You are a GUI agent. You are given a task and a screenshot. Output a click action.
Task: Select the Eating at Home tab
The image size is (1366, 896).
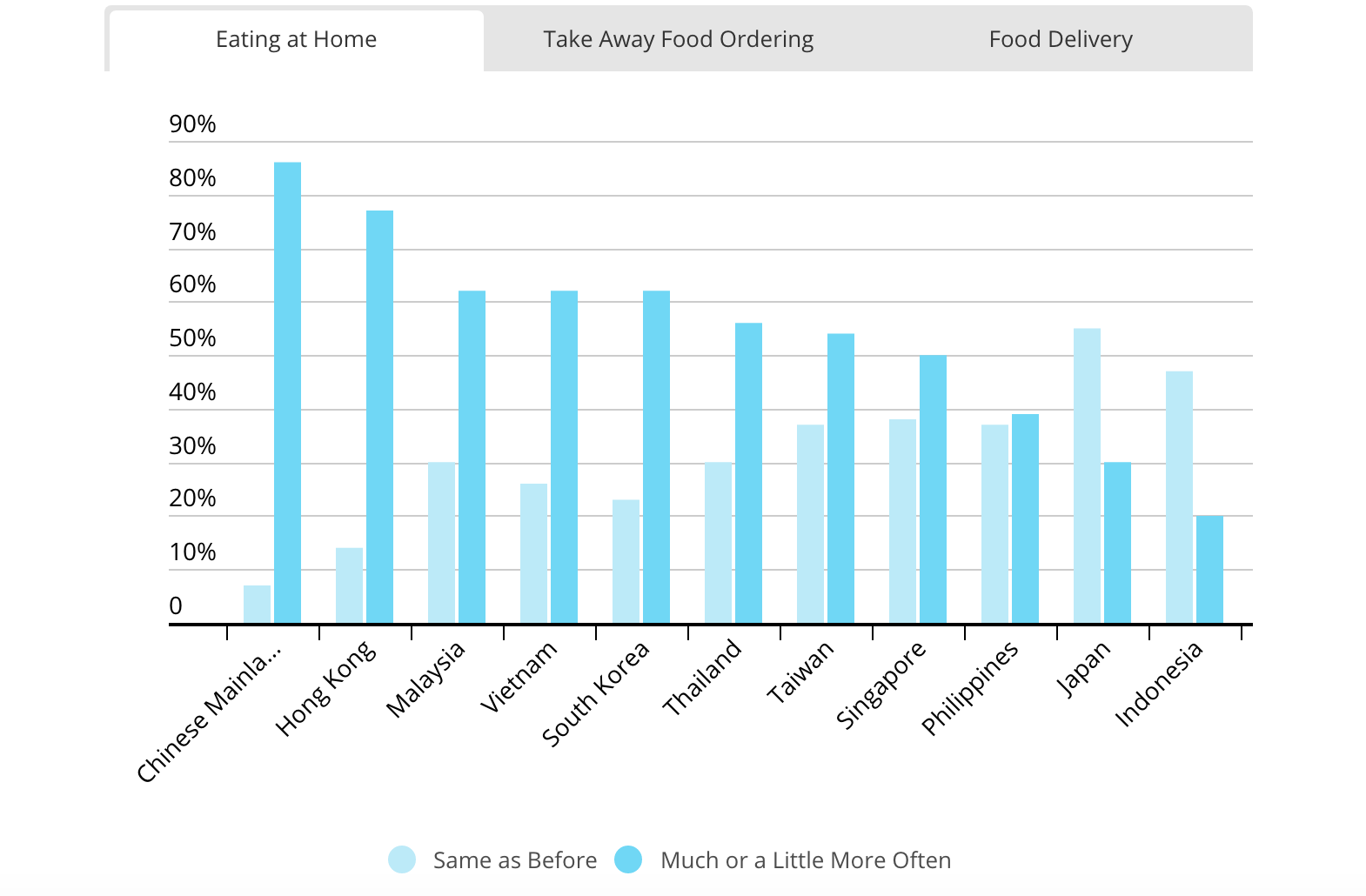click(296, 40)
